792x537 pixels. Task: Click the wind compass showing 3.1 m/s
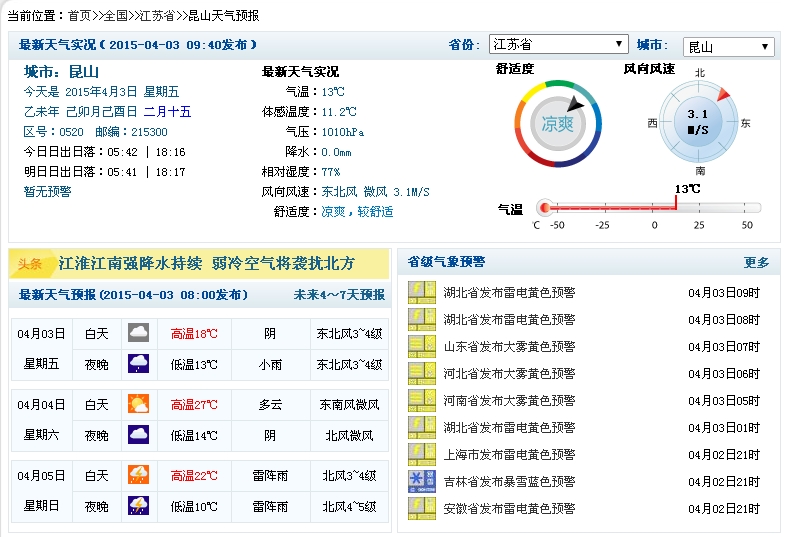(698, 122)
